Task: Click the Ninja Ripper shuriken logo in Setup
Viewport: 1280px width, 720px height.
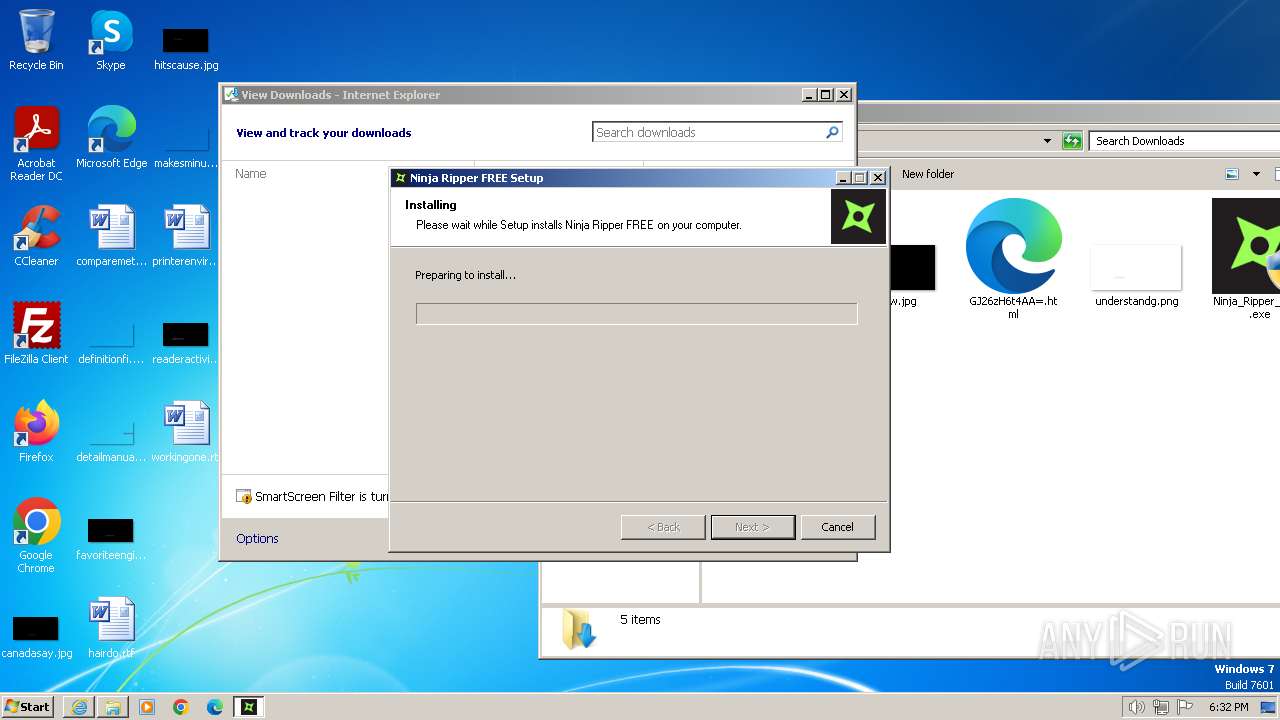Action: 858,217
